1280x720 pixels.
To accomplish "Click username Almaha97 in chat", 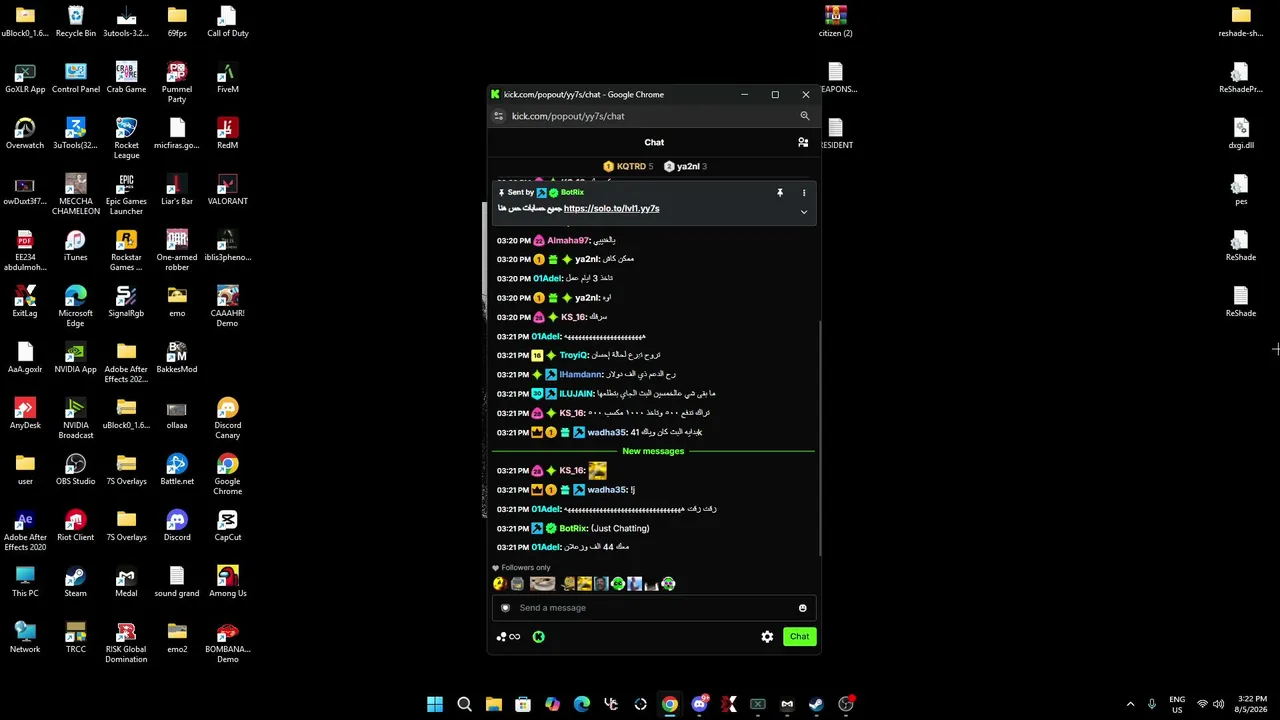I will point(568,240).
